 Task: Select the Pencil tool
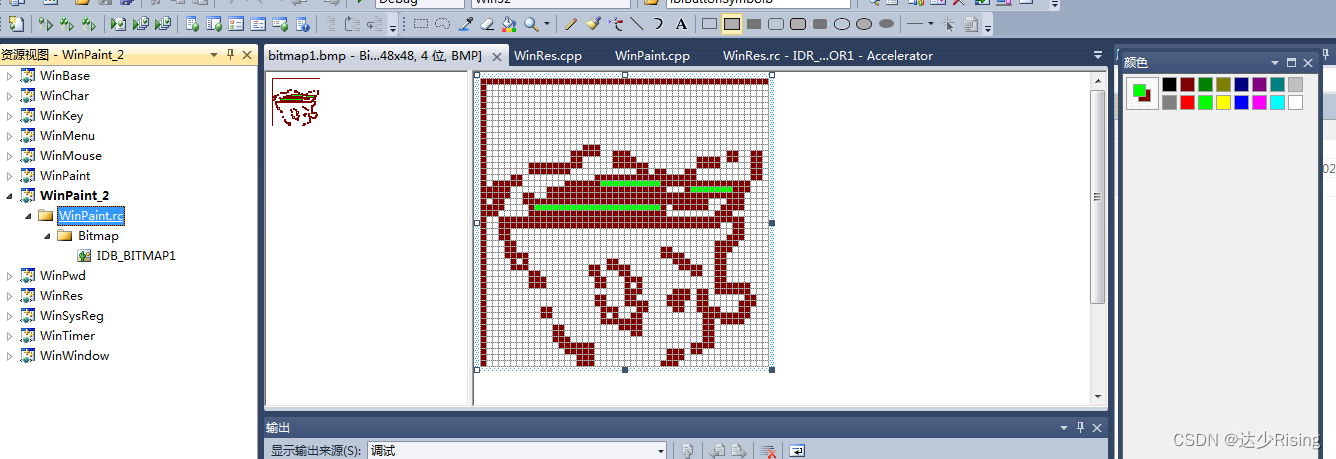point(570,23)
